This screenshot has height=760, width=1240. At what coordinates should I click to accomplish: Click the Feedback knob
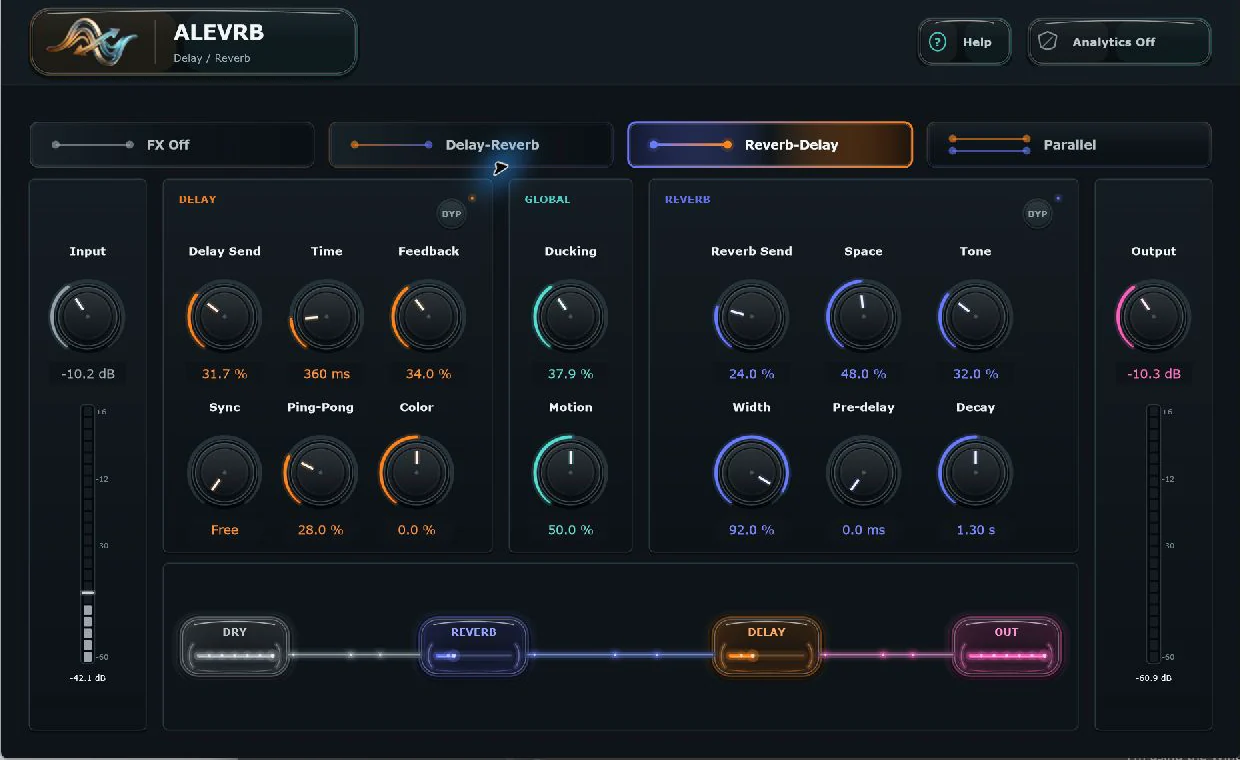(428, 317)
